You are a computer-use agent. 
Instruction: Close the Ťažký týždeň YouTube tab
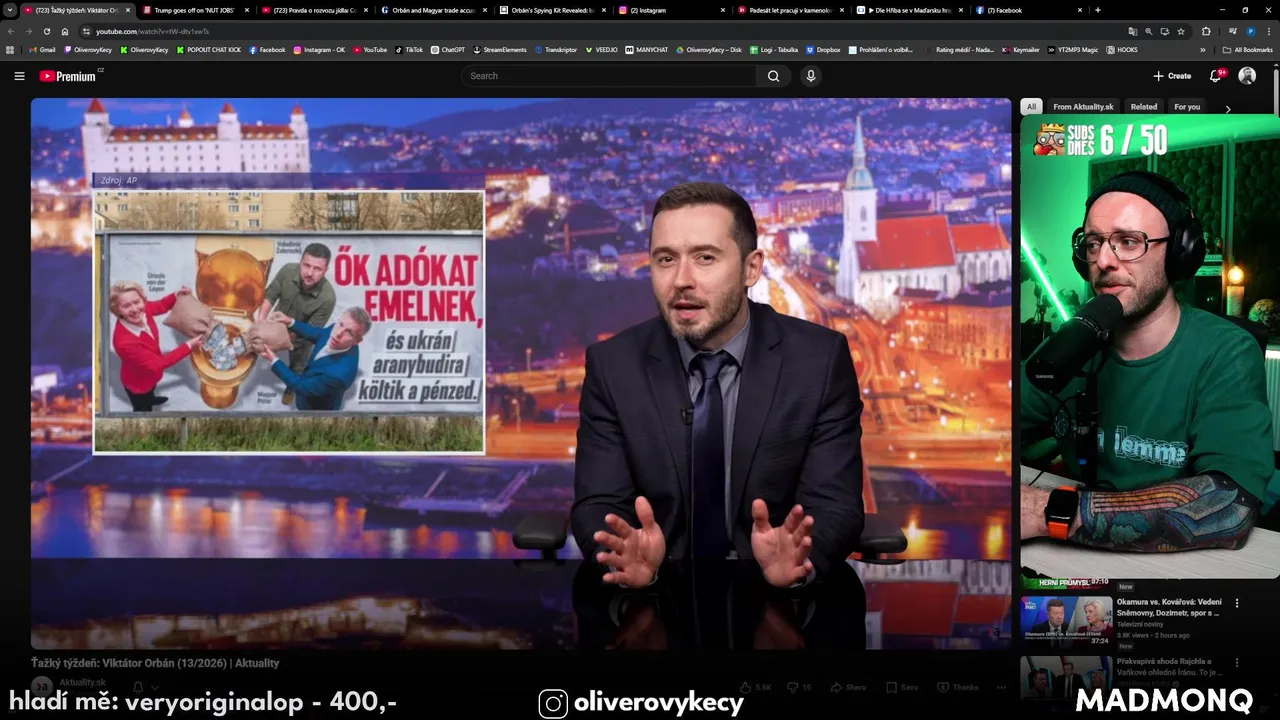(x=128, y=10)
